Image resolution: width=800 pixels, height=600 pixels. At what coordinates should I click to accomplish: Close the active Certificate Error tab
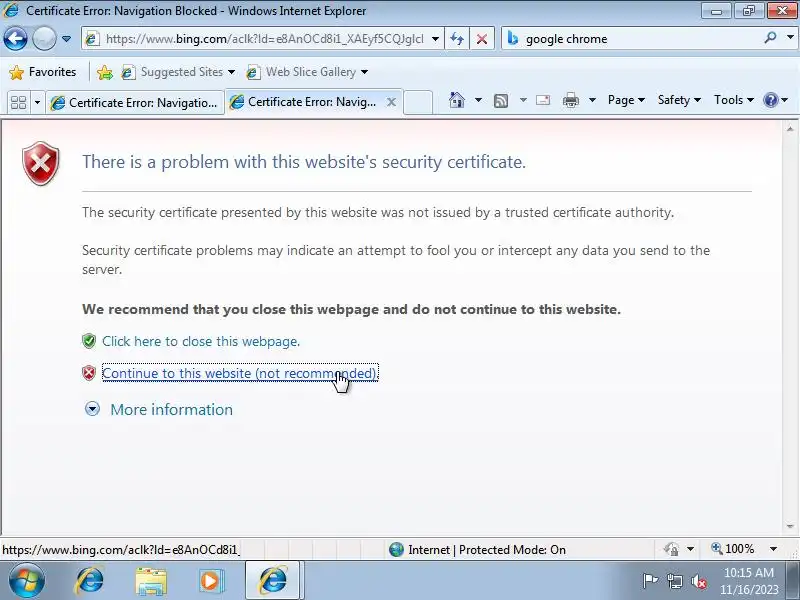(x=391, y=102)
